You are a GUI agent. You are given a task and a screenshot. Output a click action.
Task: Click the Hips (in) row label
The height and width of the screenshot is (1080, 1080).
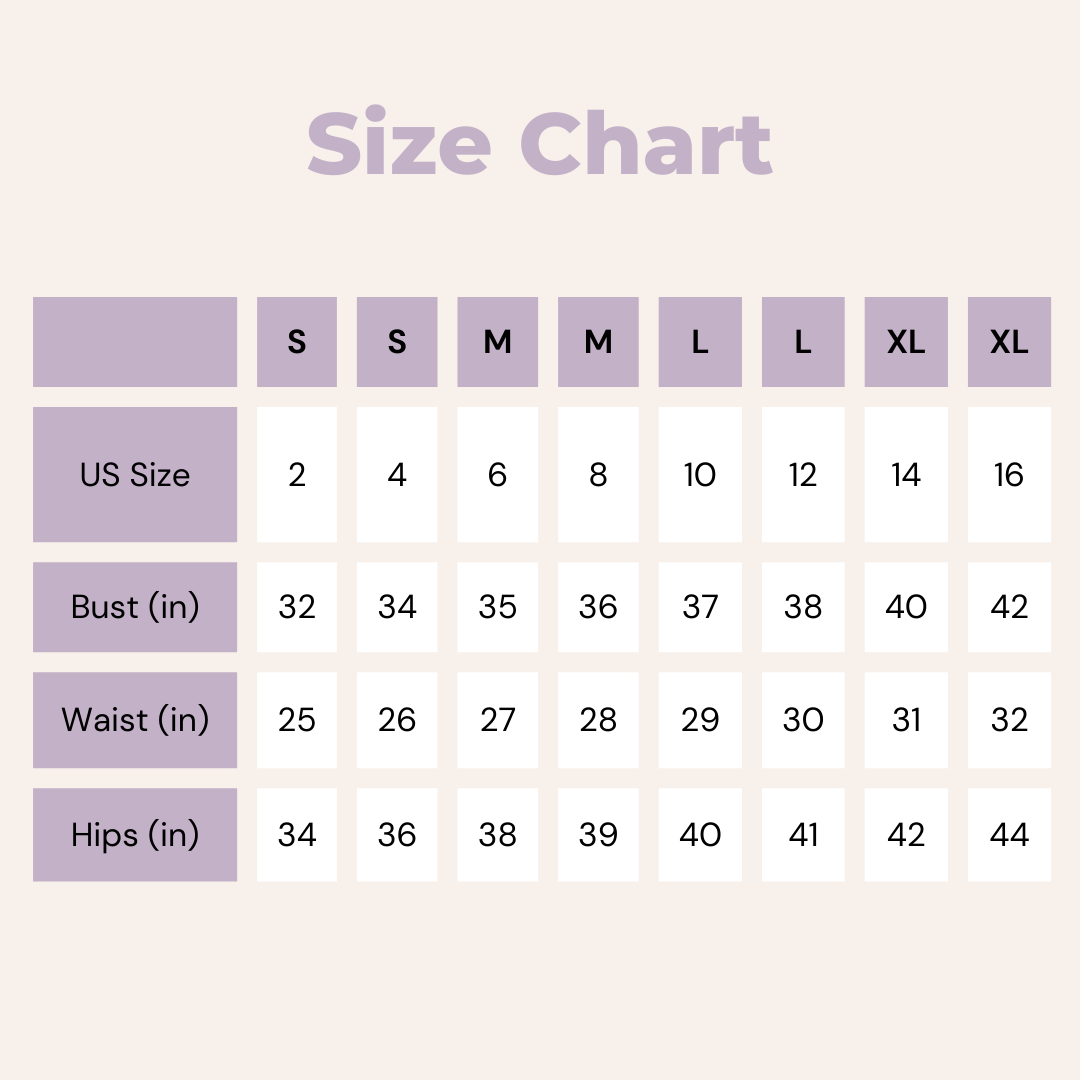(x=135, y=835)
